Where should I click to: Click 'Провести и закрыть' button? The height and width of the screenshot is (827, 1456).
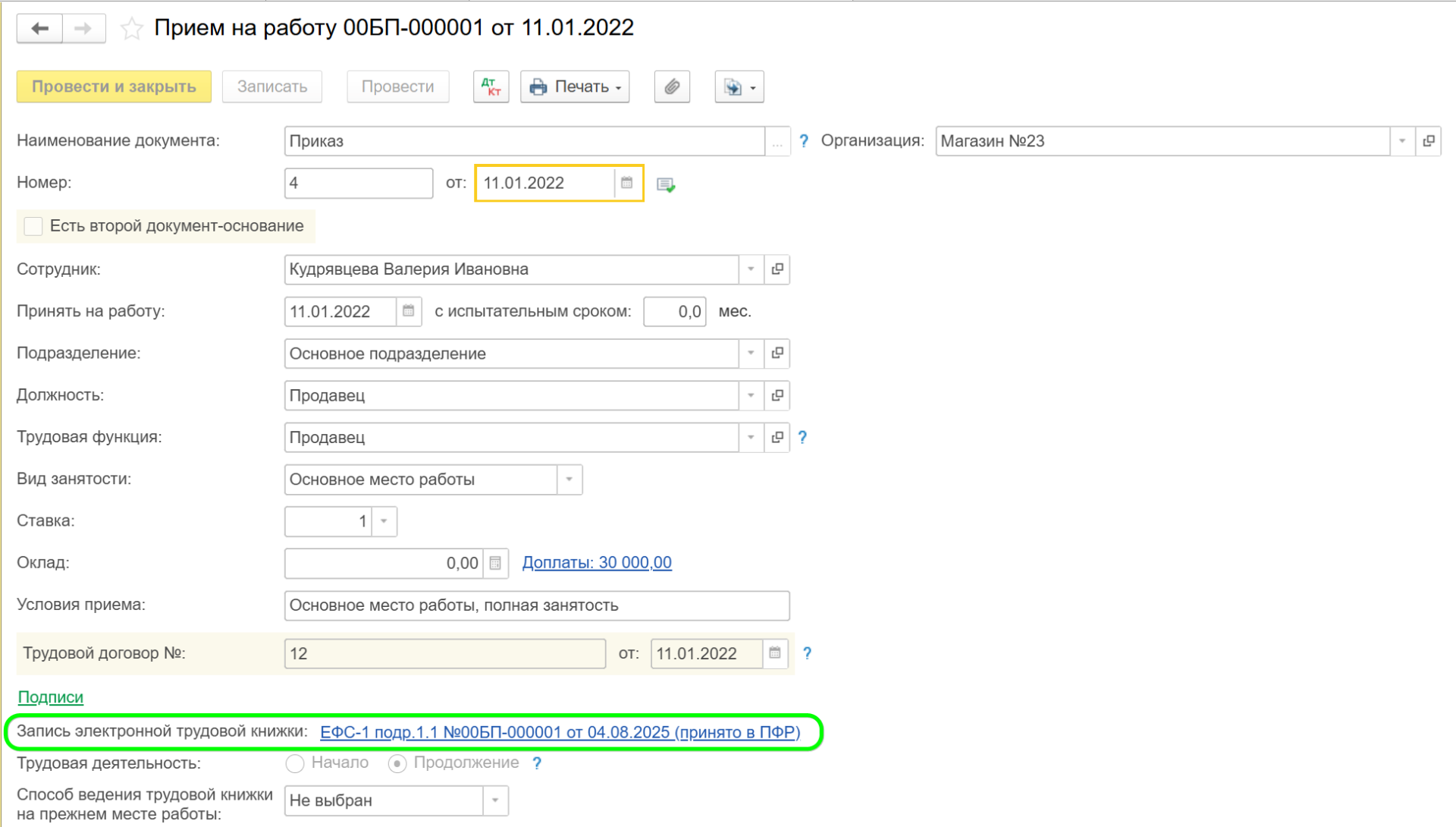(114, 86)
